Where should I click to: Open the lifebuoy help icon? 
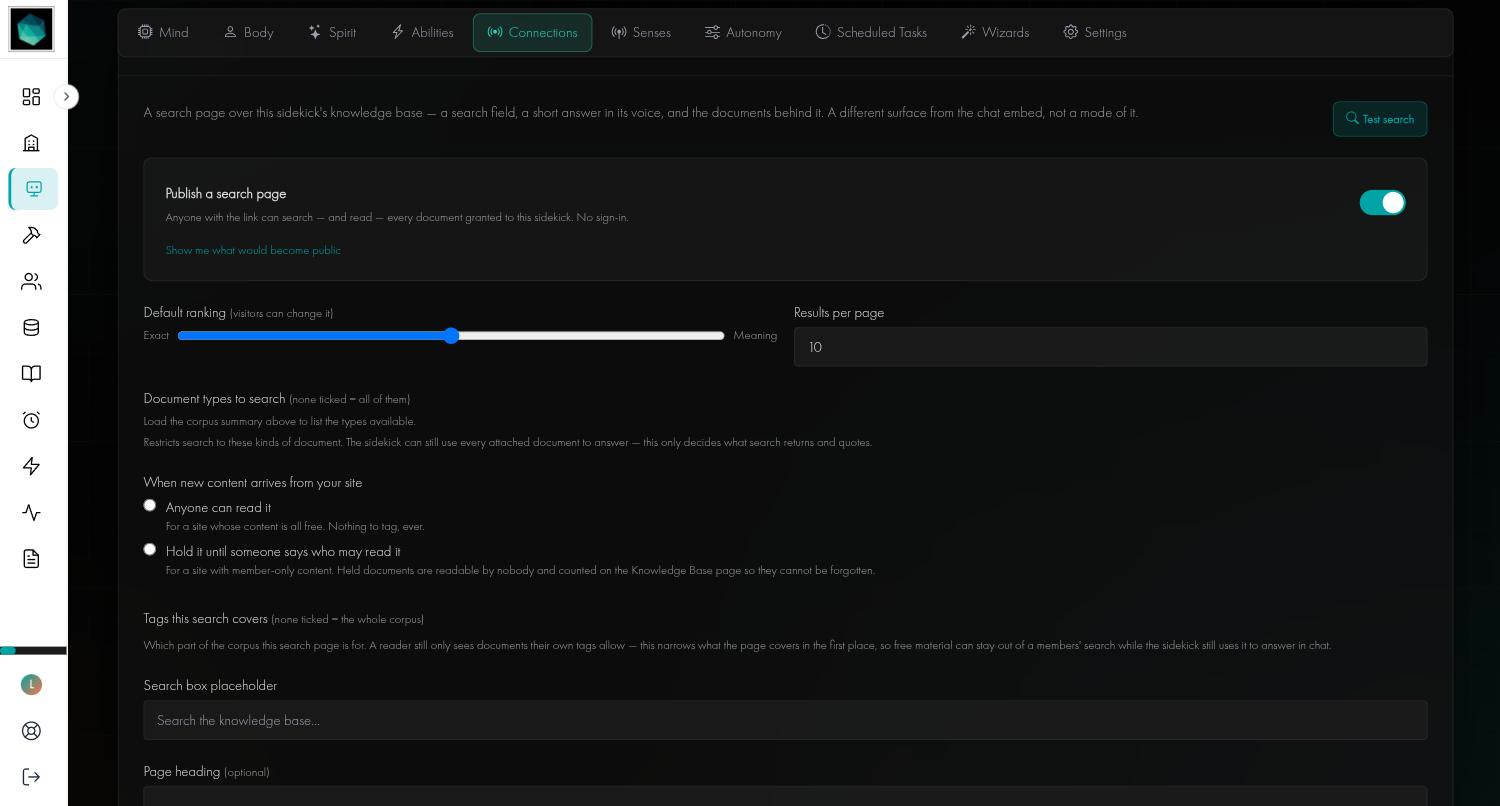tap(31, 731)
